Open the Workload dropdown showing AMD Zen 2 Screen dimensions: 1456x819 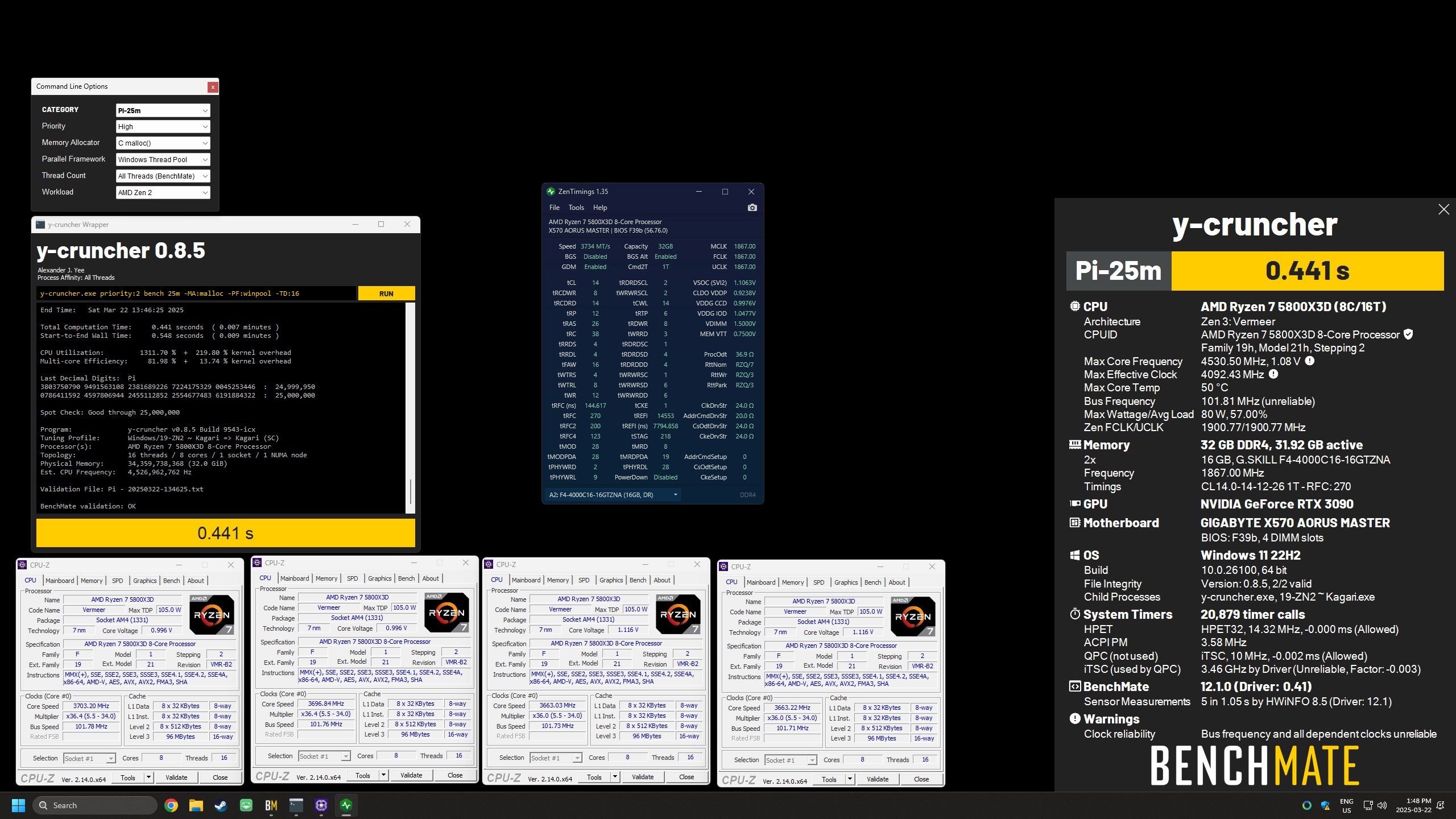click(x=163, y=192)
